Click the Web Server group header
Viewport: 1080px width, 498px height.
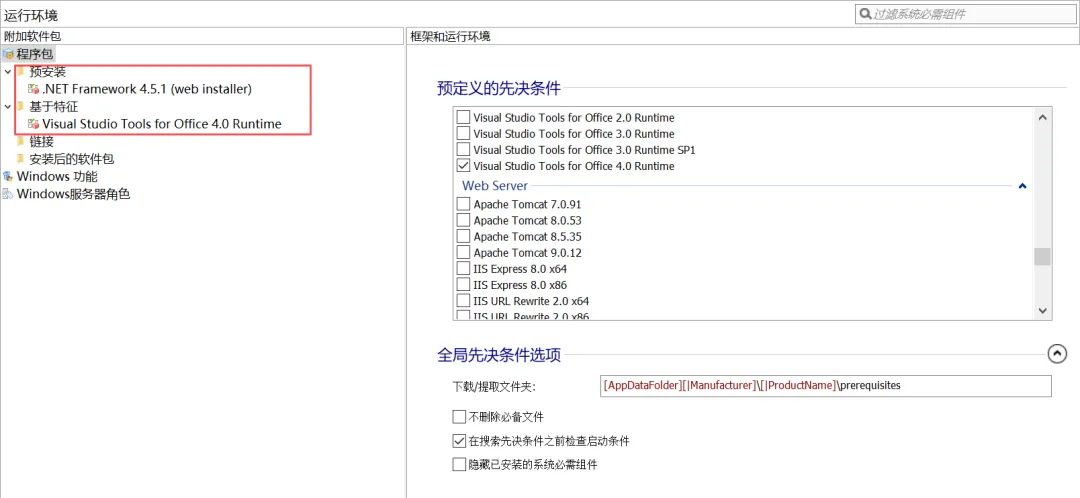(x=495, y=185)
